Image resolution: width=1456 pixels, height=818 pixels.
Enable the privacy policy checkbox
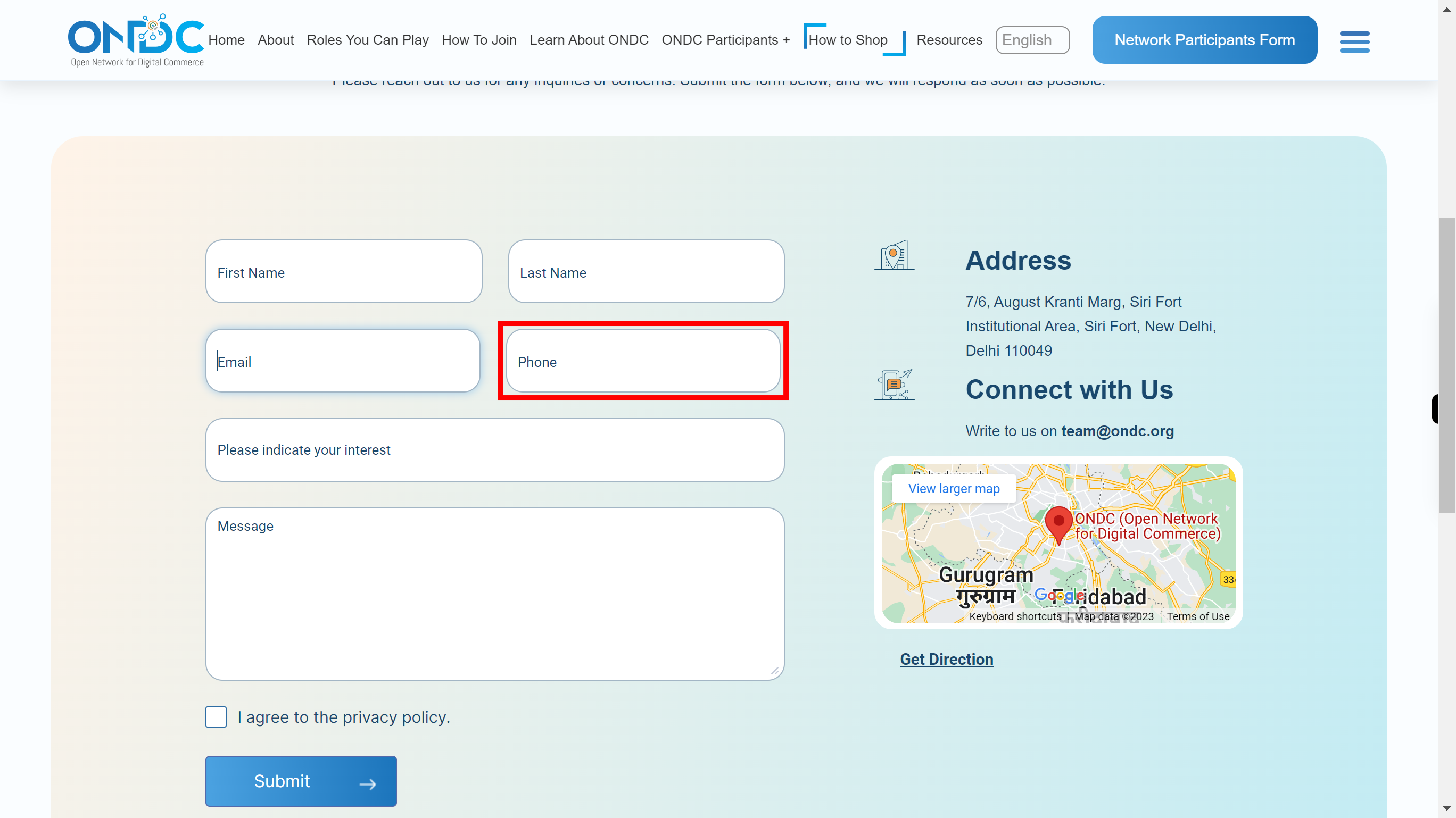pyautogui.click(x=216, y=717)
